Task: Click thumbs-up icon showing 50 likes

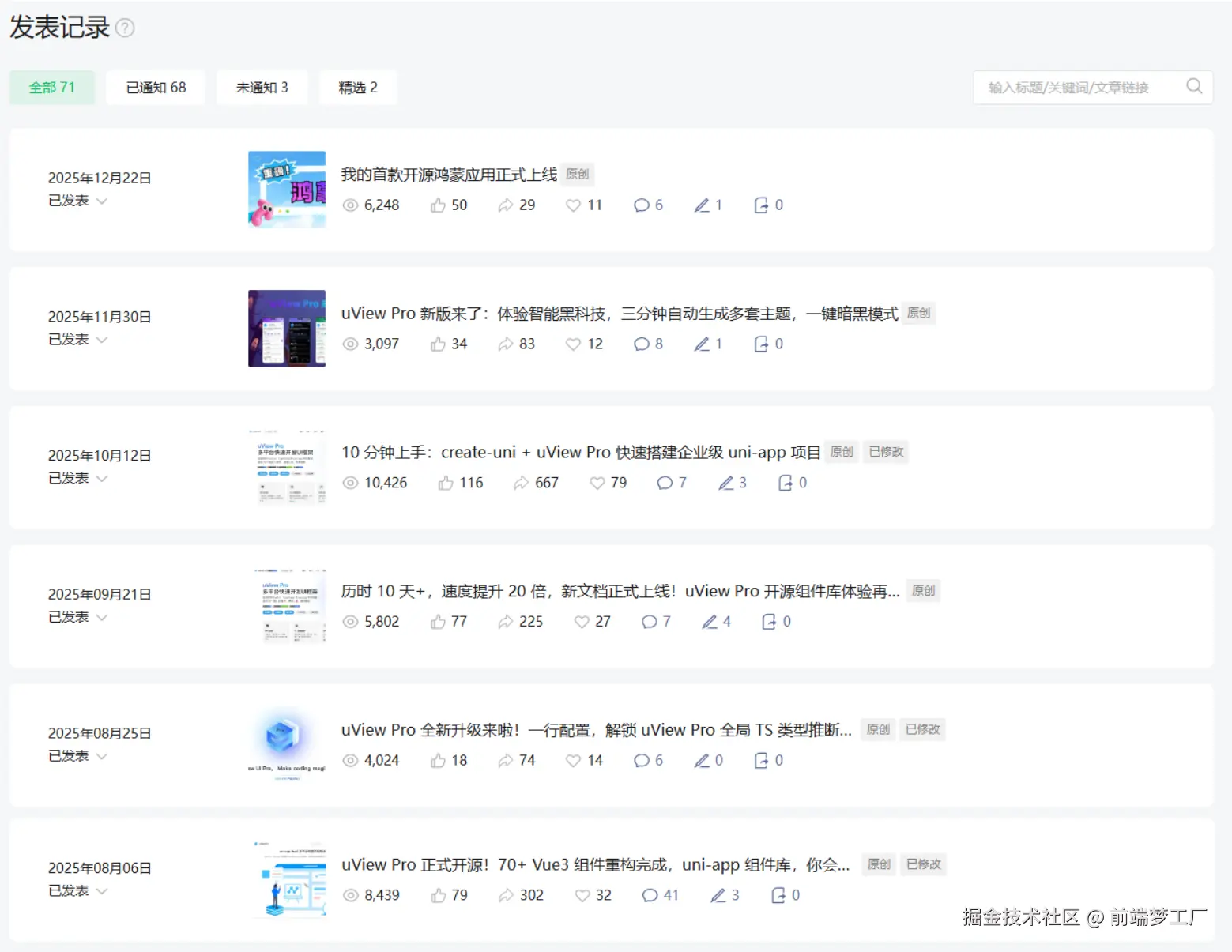Action: pos(438,205)
